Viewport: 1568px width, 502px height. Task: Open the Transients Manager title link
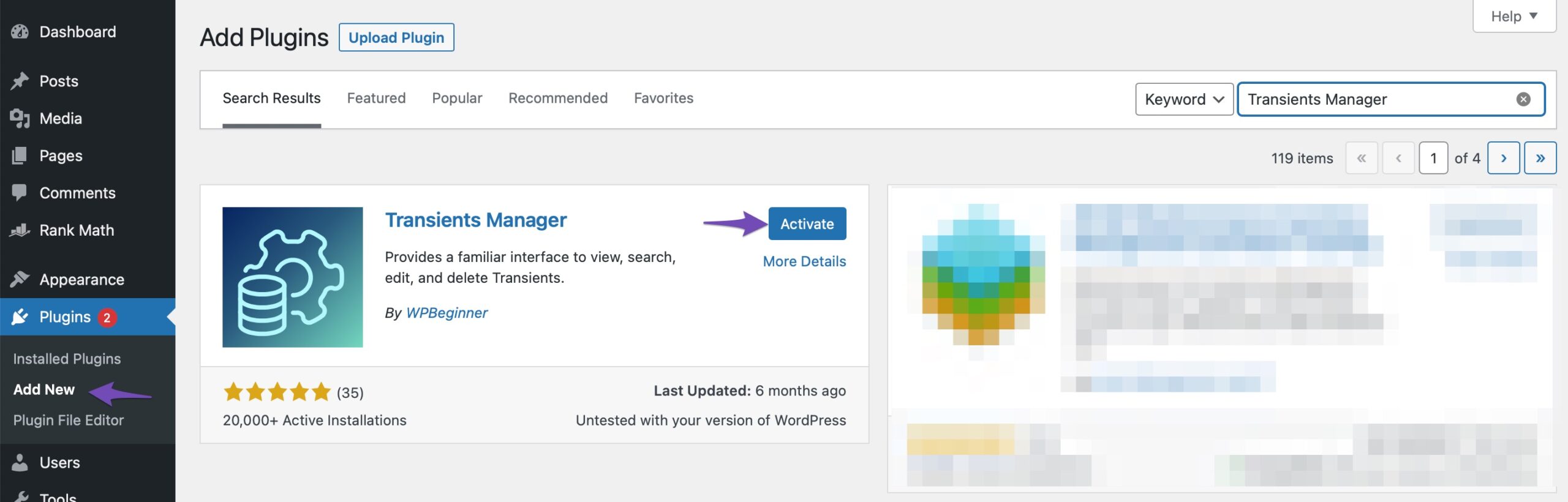tap(476, 220)
